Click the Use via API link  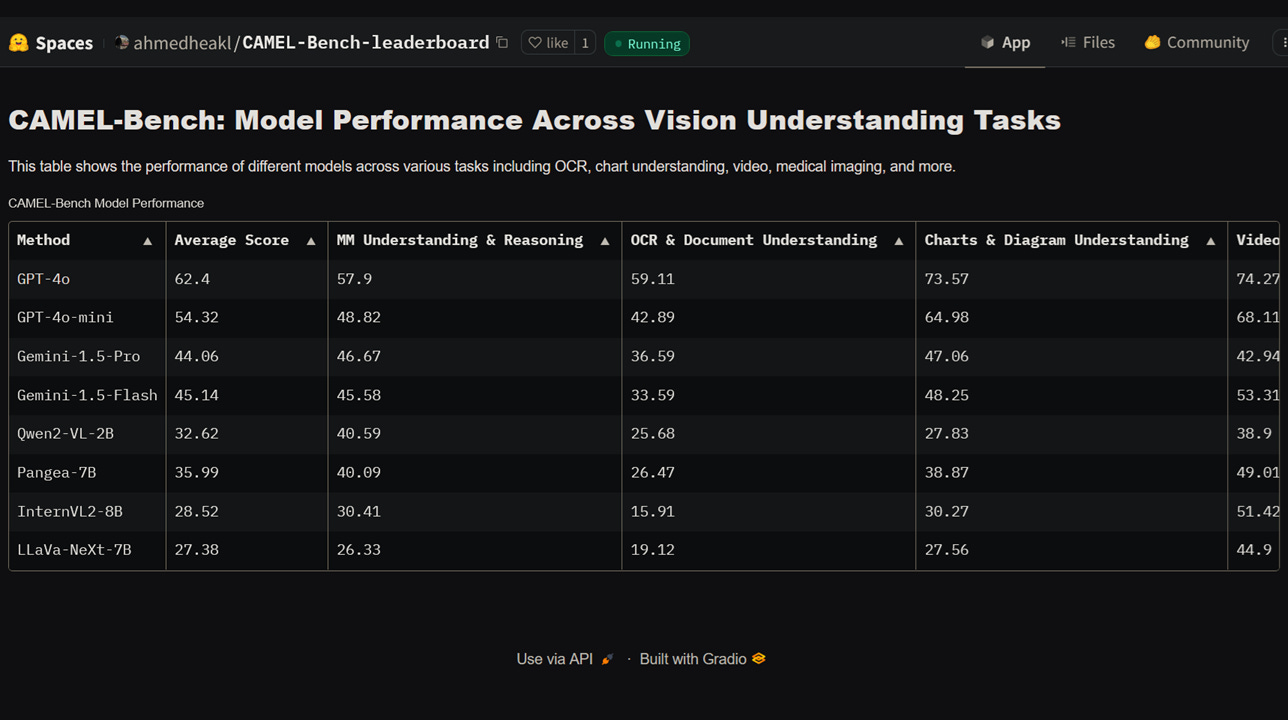565,659
